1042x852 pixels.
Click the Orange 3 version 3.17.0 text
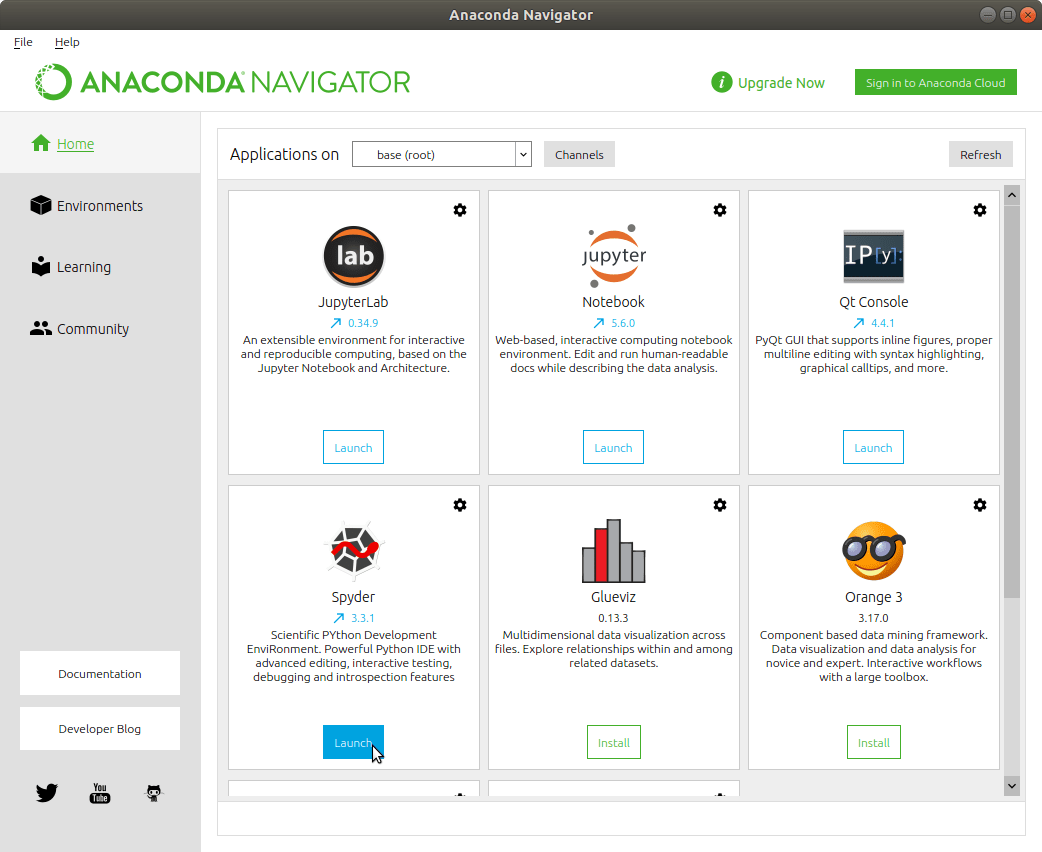[873, 618]
